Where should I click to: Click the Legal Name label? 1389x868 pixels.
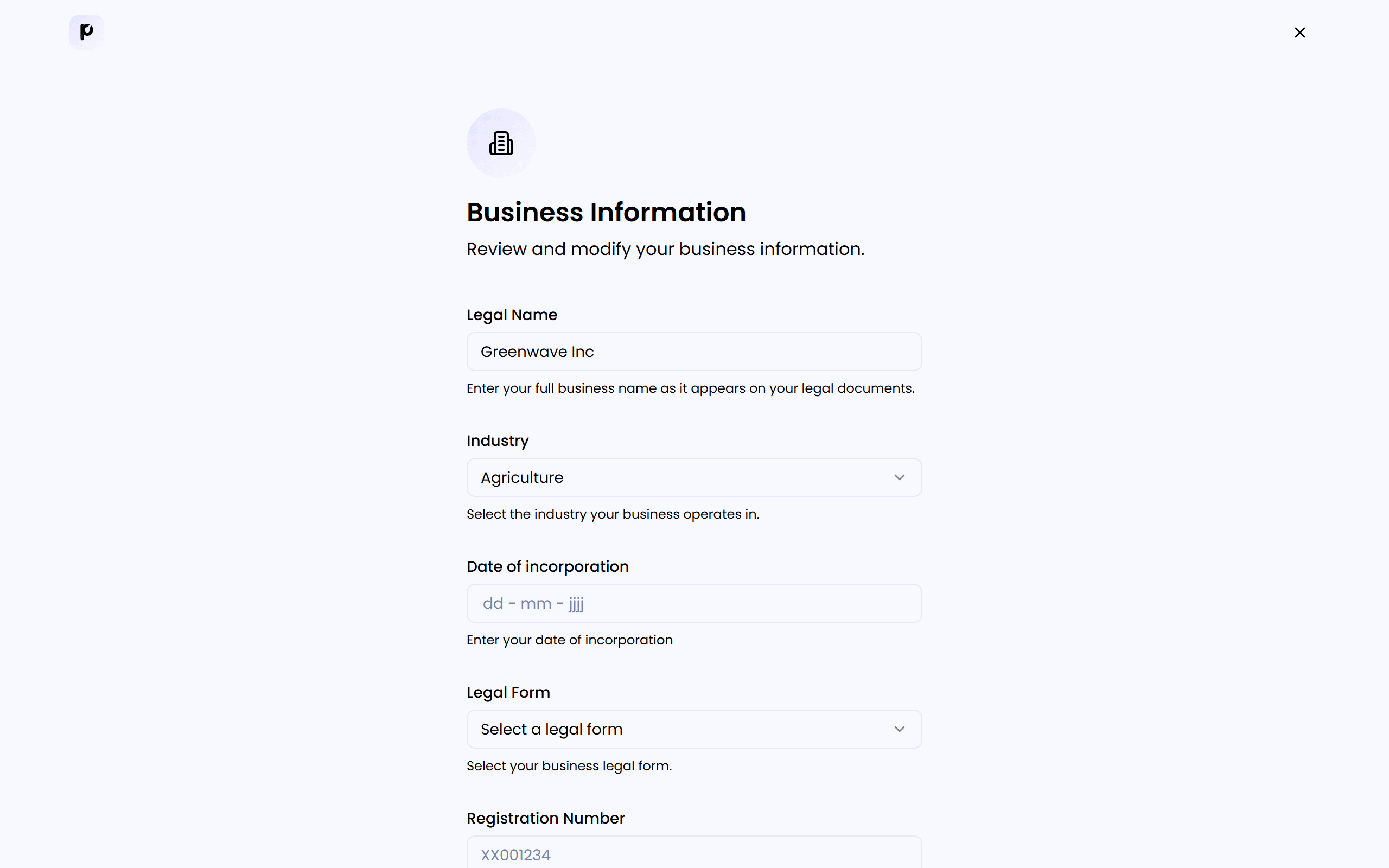pos(511,315)
